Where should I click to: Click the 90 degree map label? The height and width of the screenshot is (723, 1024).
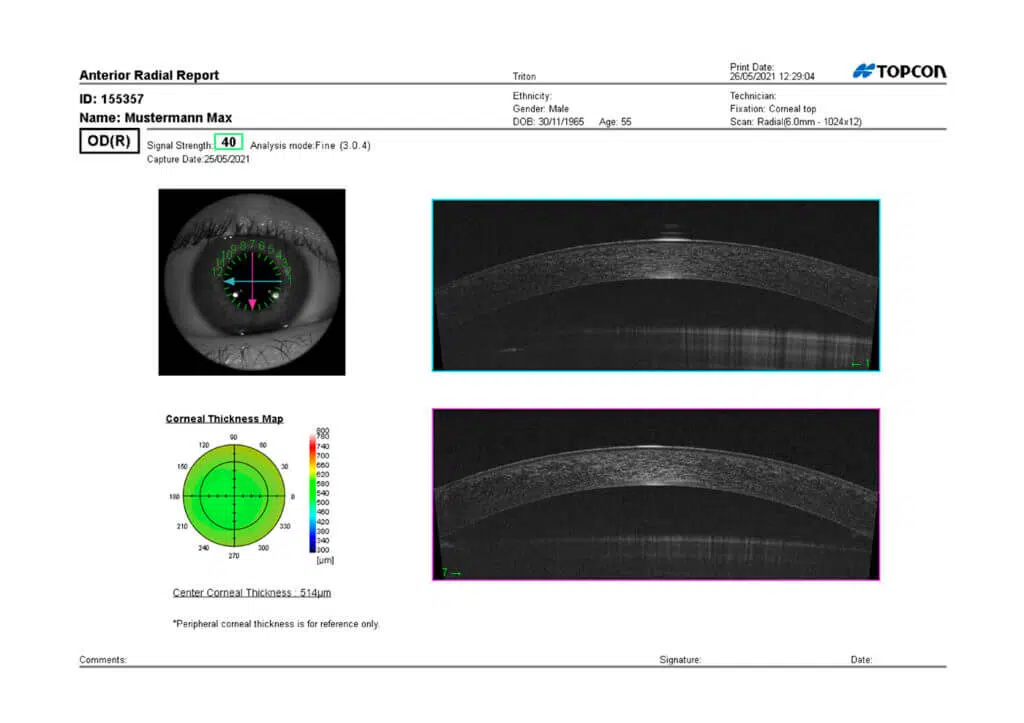(x=233, y=438)
